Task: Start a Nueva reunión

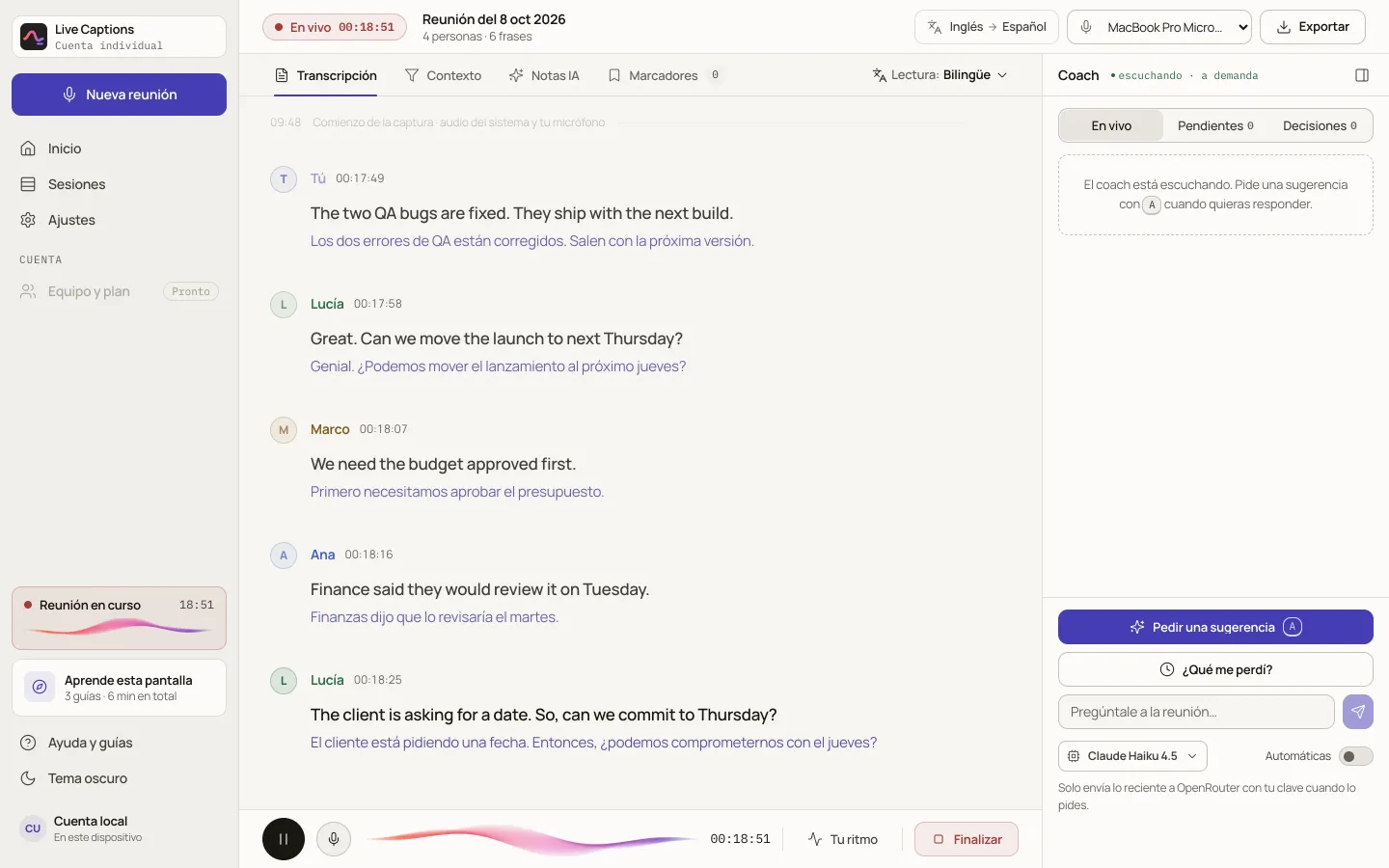Action: 119,95
